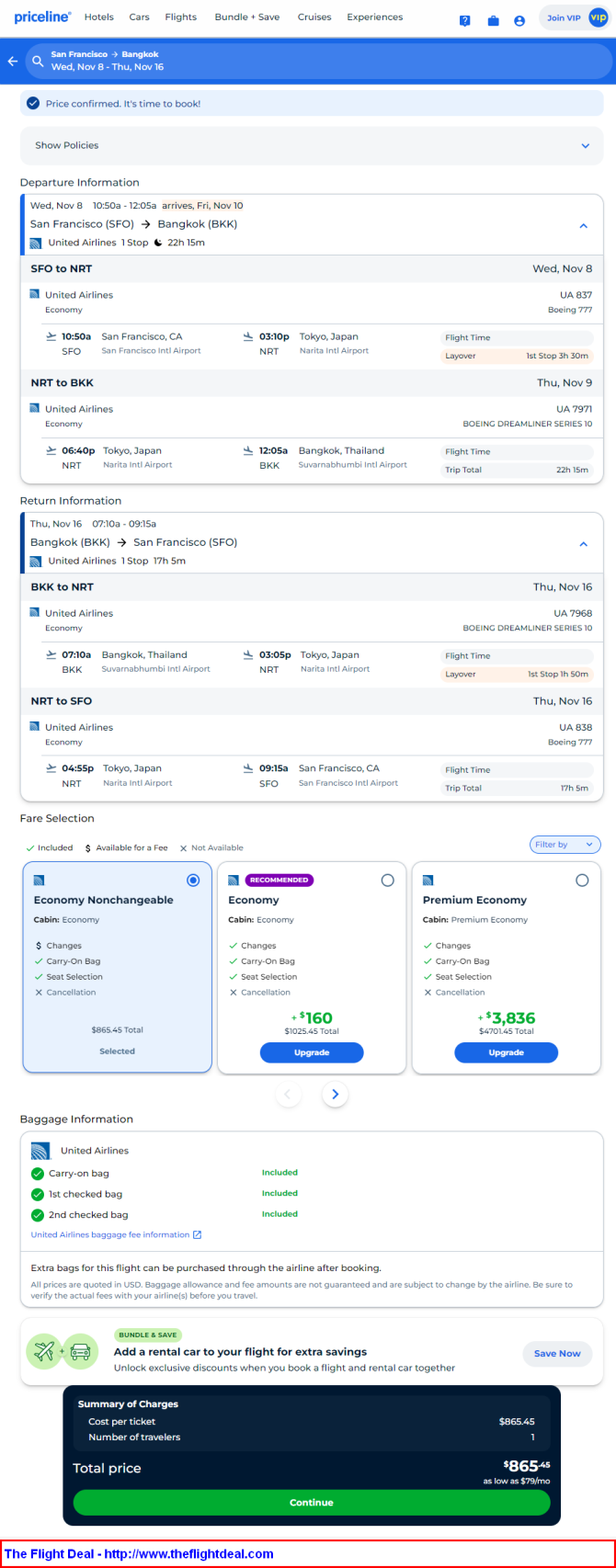This screenshot has width=616, height=1568.
Task: Click United logo in NRT to BKK segment
Action: coord(35,408)
